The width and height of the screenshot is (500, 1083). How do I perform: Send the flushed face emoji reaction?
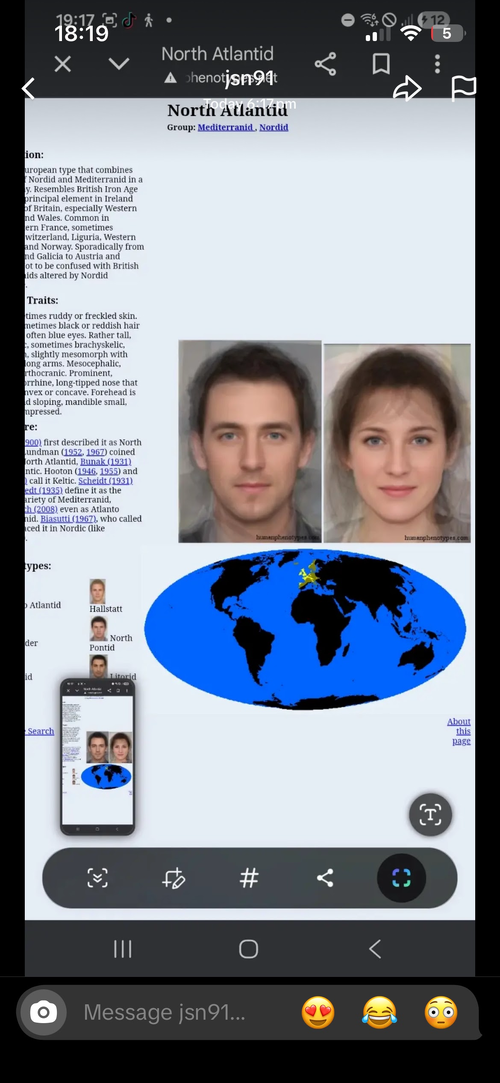[441, 1013]
